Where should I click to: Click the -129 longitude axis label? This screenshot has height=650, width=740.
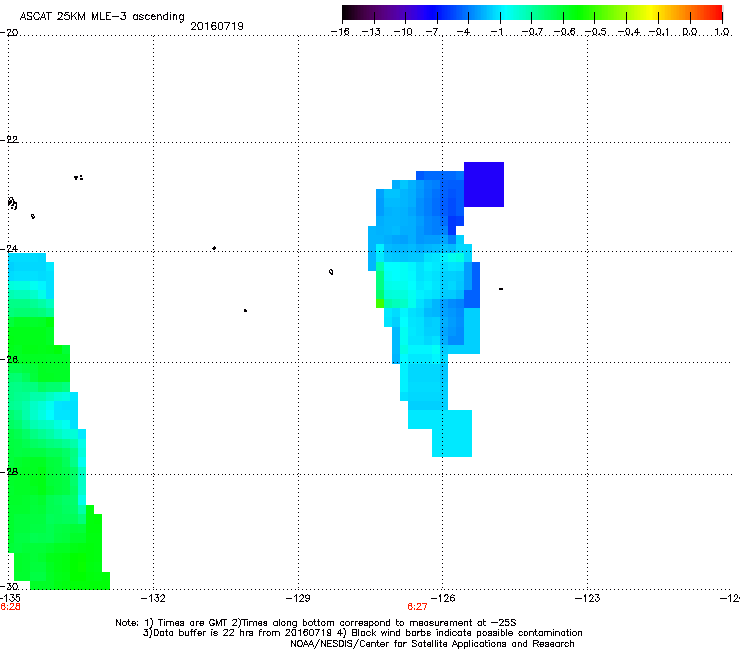[298, 598]
